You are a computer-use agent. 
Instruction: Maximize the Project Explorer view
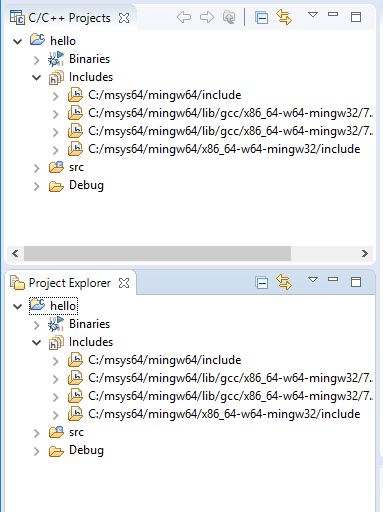coord(356,282)
